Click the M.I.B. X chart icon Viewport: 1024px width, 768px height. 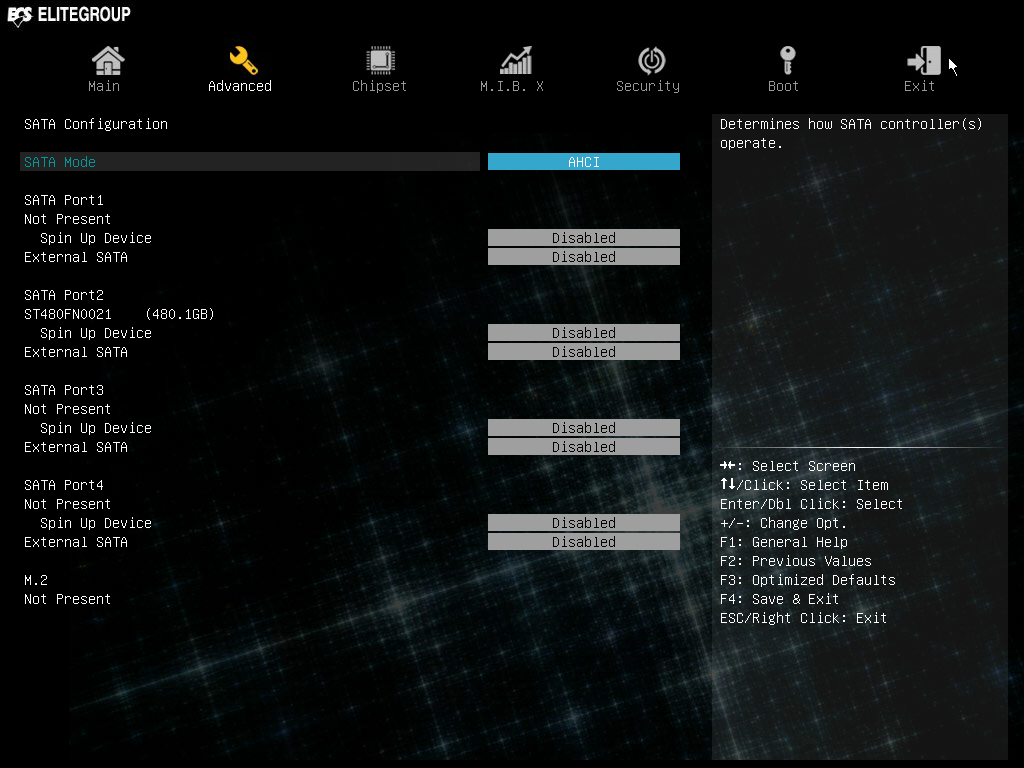[516, 60]
